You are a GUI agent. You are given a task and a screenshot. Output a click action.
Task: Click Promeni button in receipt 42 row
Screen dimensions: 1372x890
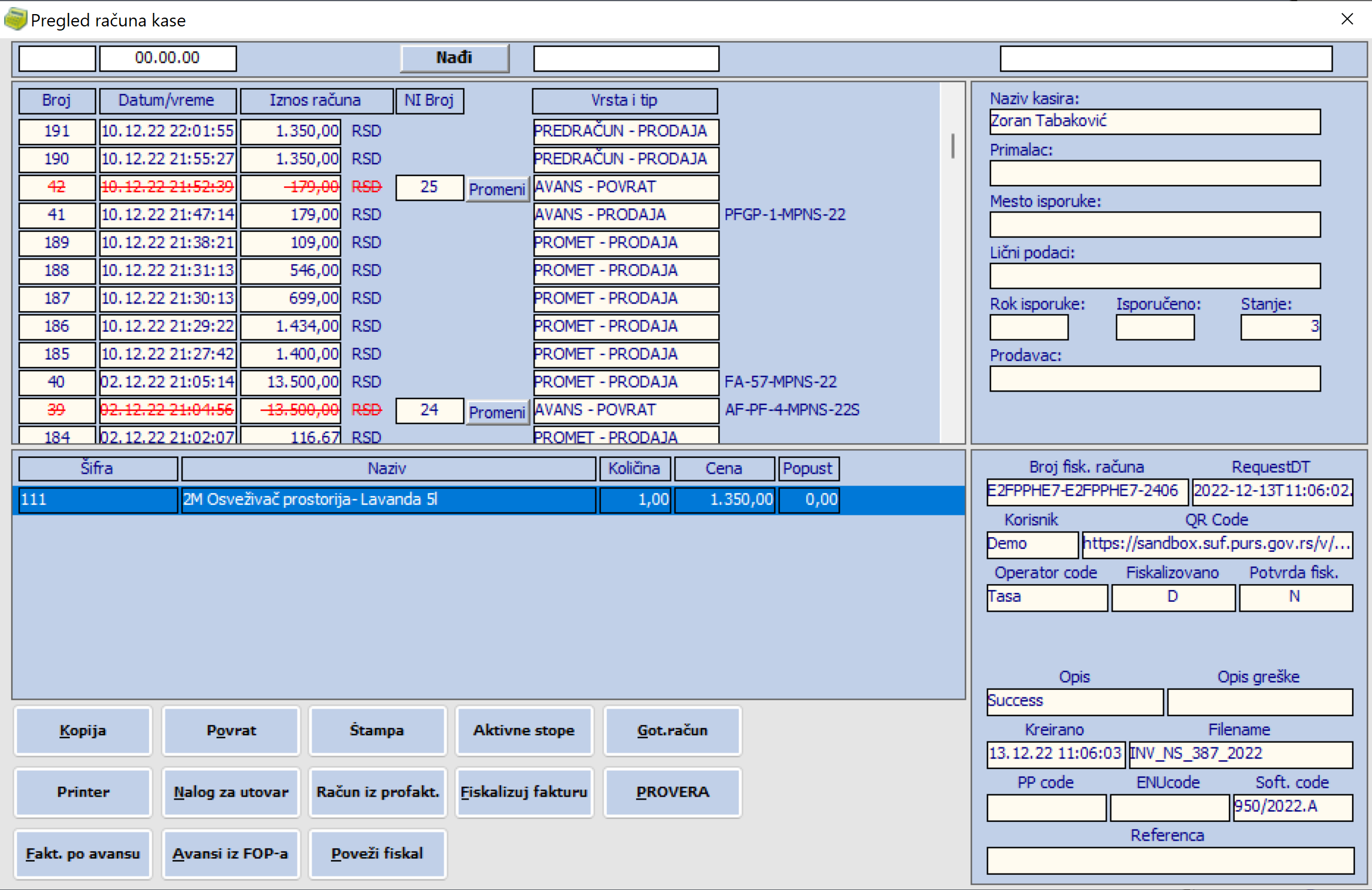497,189
